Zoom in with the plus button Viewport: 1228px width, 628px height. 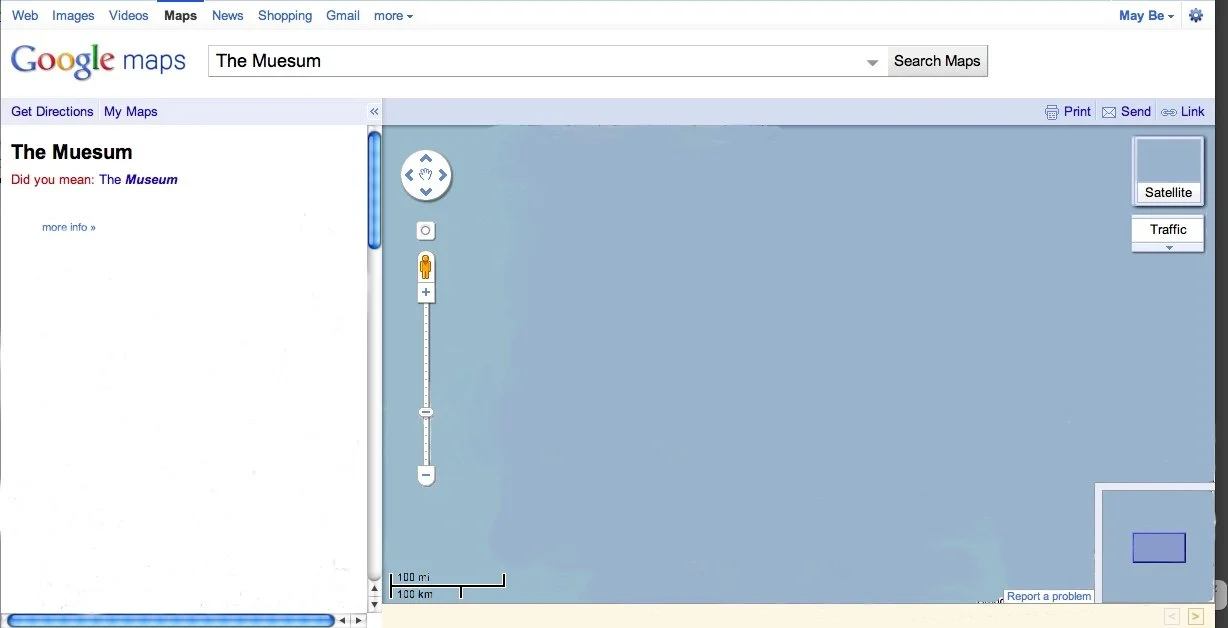(426, 293)
